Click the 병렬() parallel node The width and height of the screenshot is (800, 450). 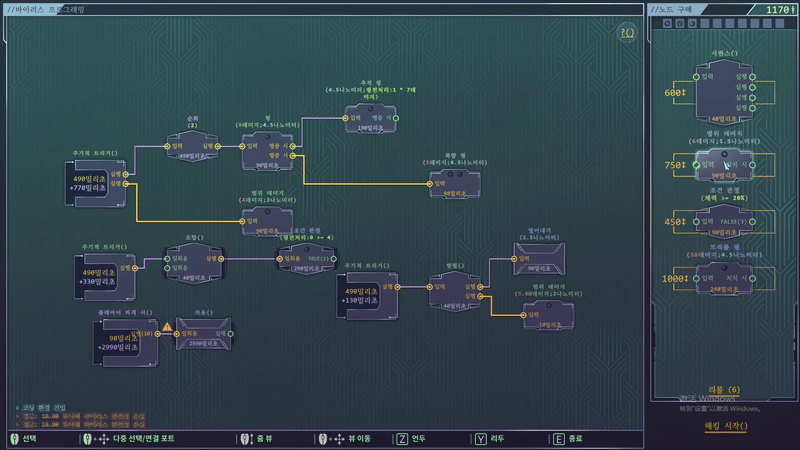coord(455,289)
